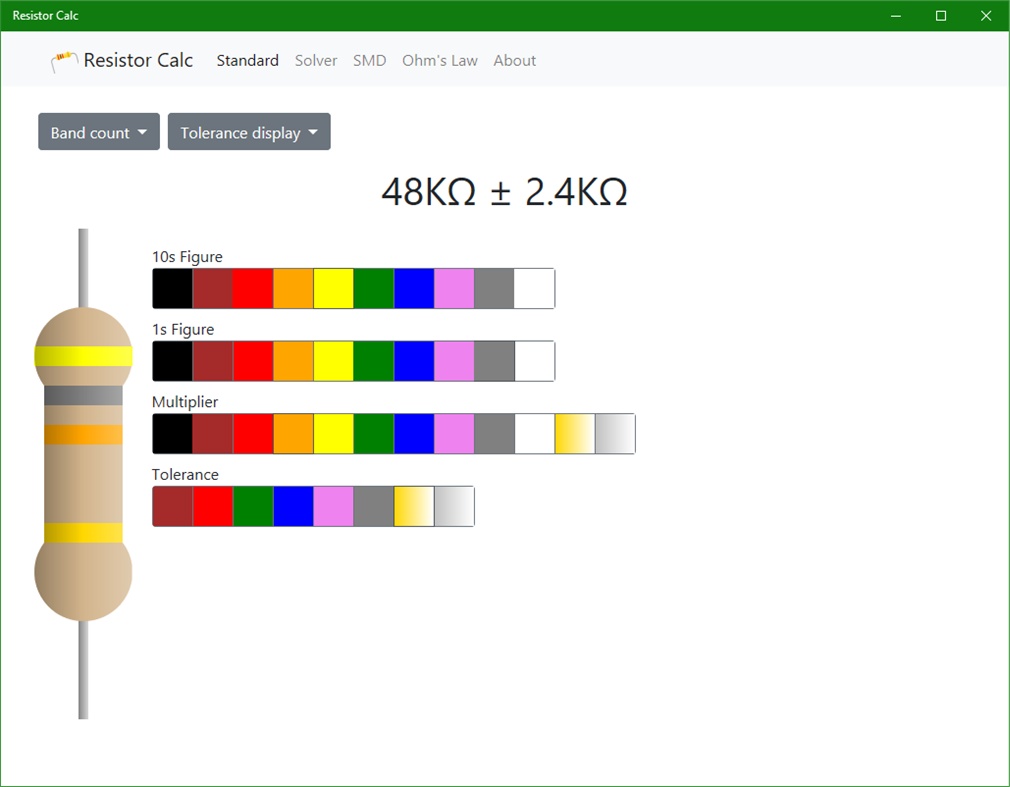Switch to the Solver tab
Screen dimensions: 1010x787
click(316, 60)
